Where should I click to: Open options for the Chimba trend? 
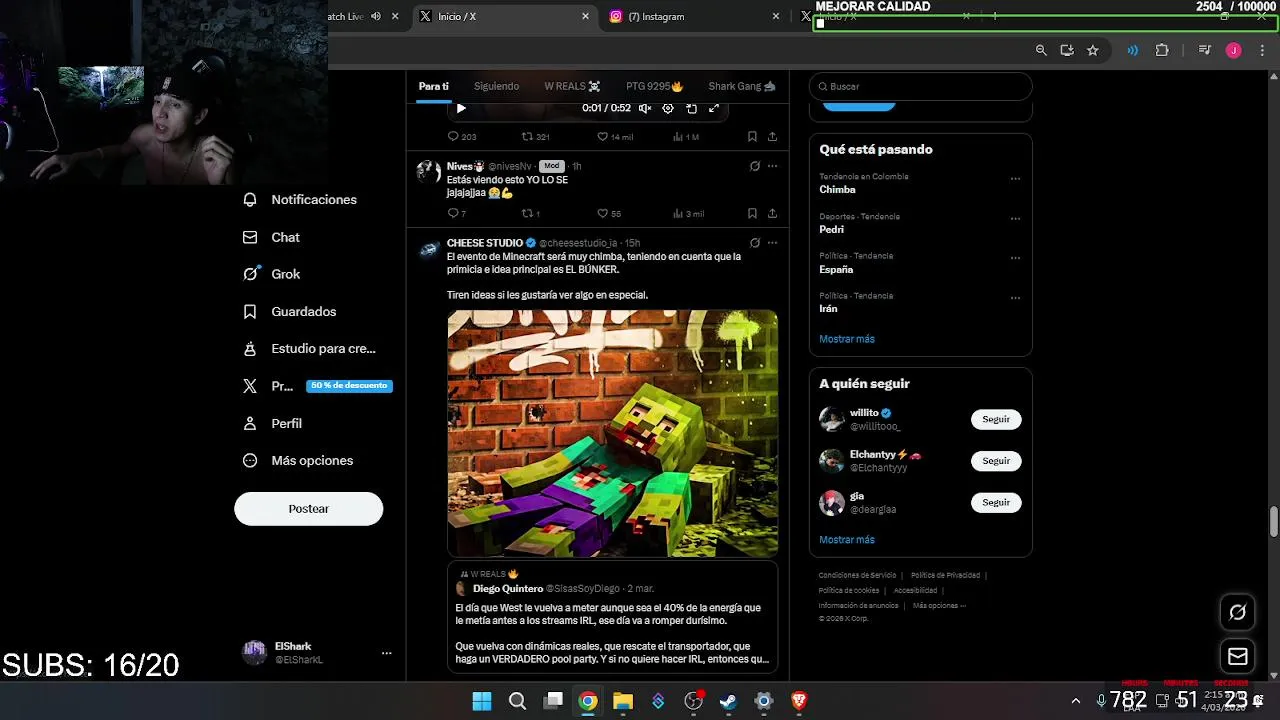[x=1015, y=179]
